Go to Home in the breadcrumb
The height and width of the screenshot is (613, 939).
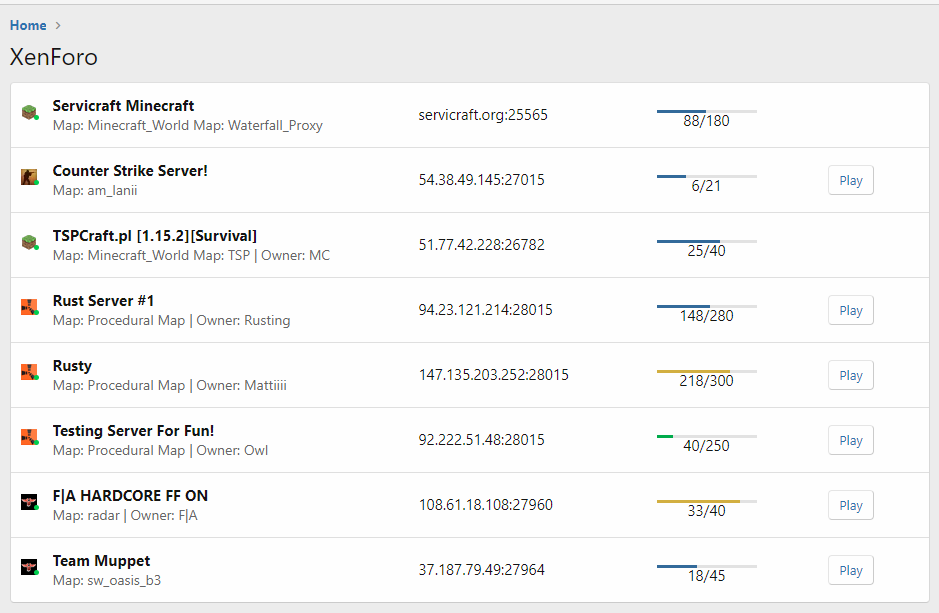tap(28, 25)
